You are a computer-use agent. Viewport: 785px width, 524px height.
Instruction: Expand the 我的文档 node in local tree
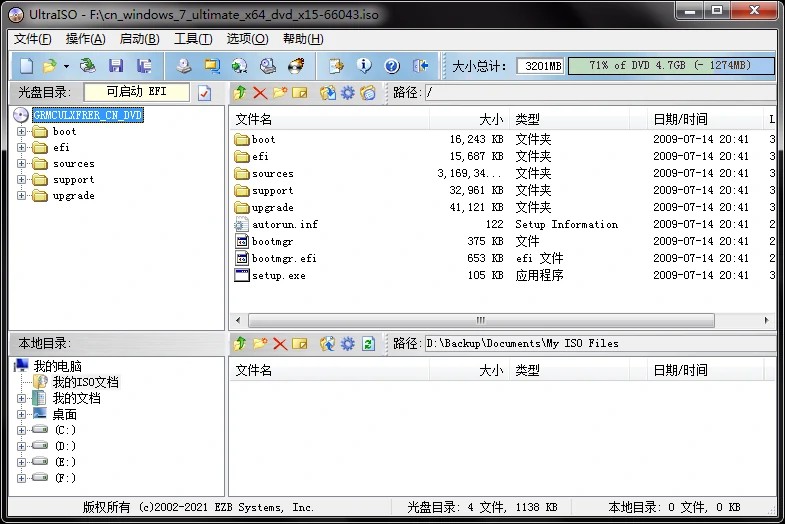pyautogui.click(x=21, y=399)
